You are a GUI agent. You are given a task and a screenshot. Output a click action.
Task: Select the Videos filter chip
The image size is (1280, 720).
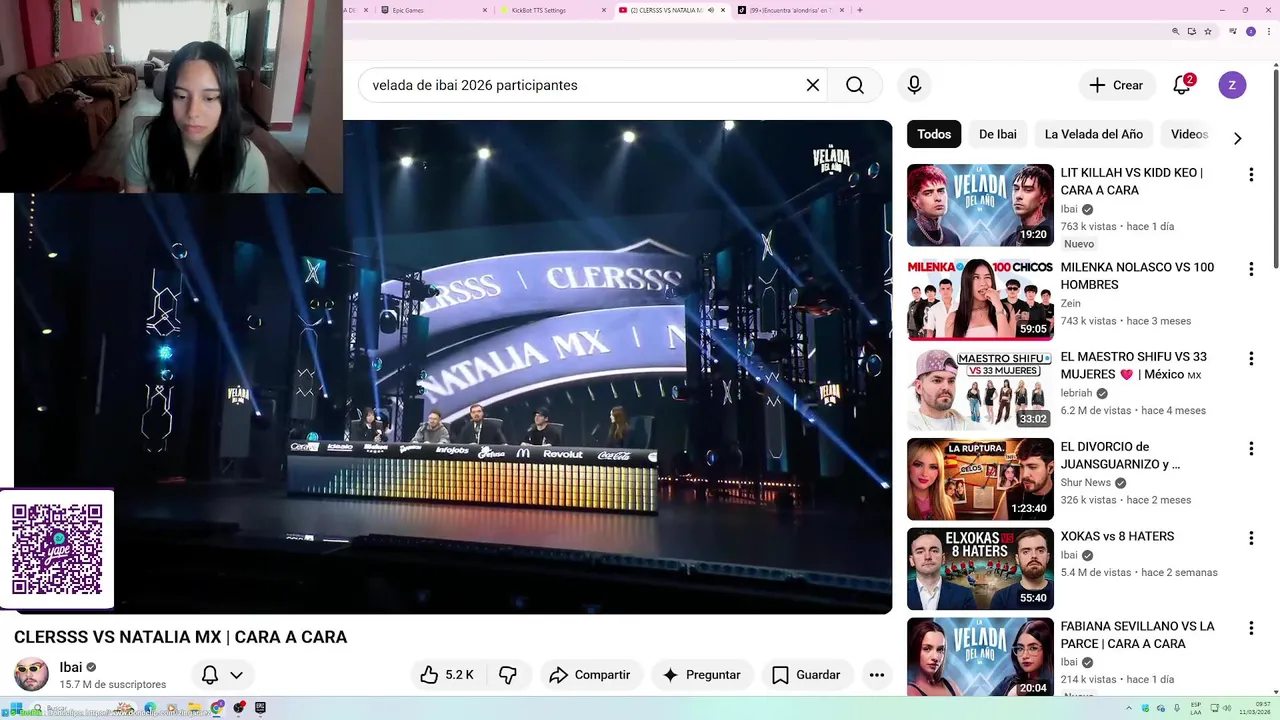(1189, 134)
